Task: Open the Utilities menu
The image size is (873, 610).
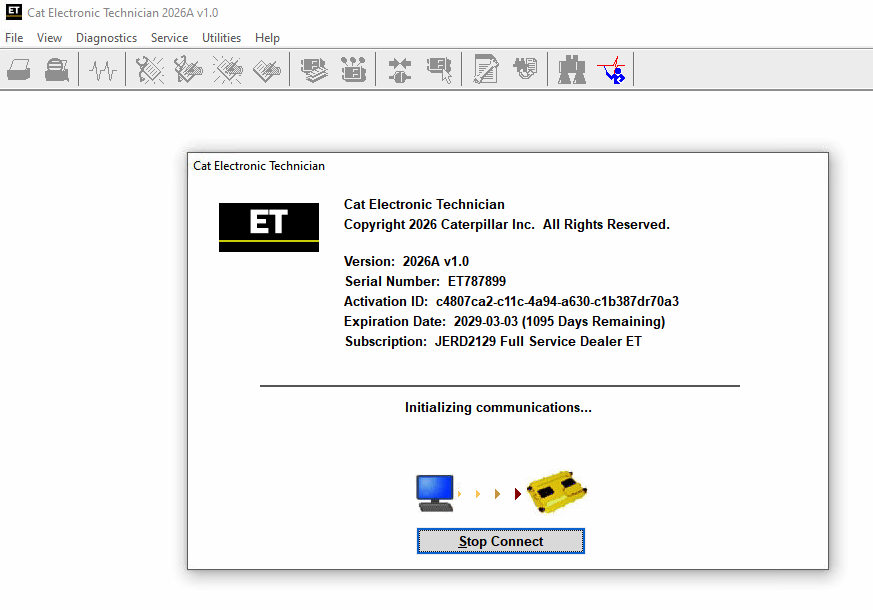Action: pos(221,38)
